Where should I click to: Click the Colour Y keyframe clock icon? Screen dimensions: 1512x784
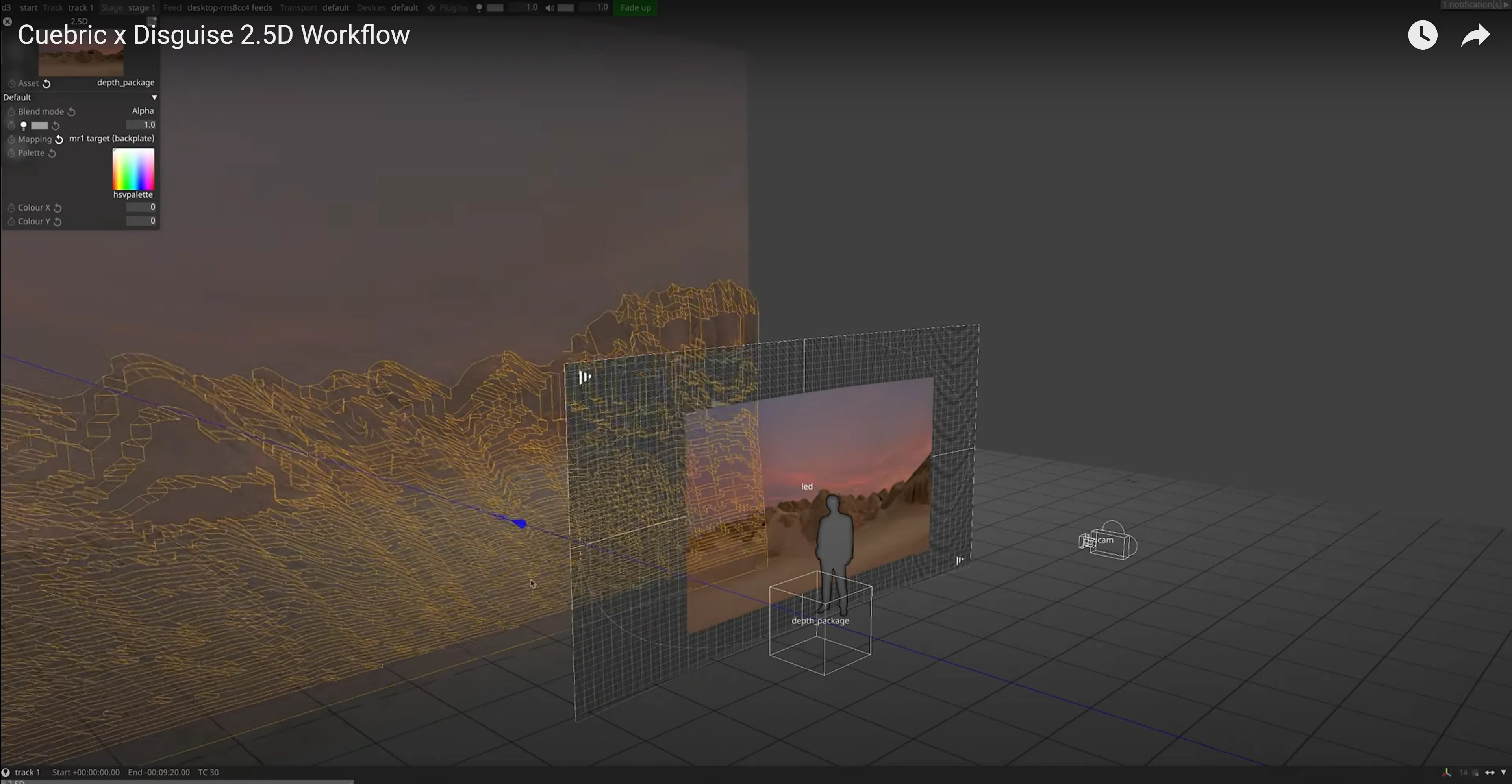click(11, 222)
